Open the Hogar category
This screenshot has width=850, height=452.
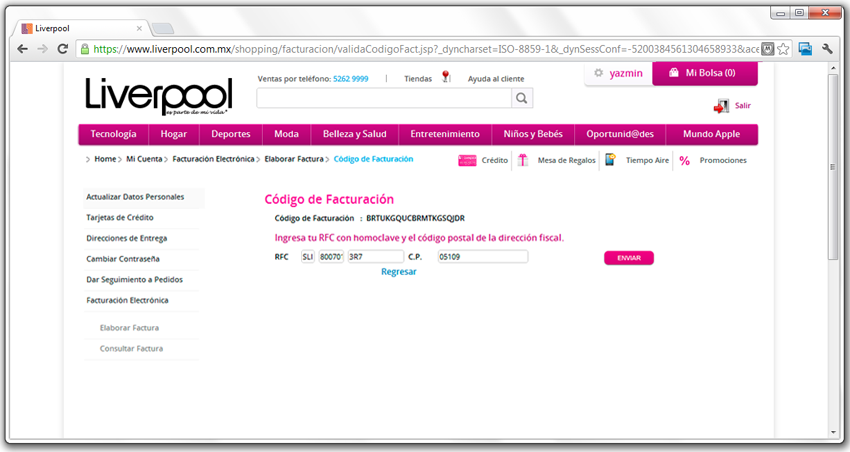click(x=173, y=134)
